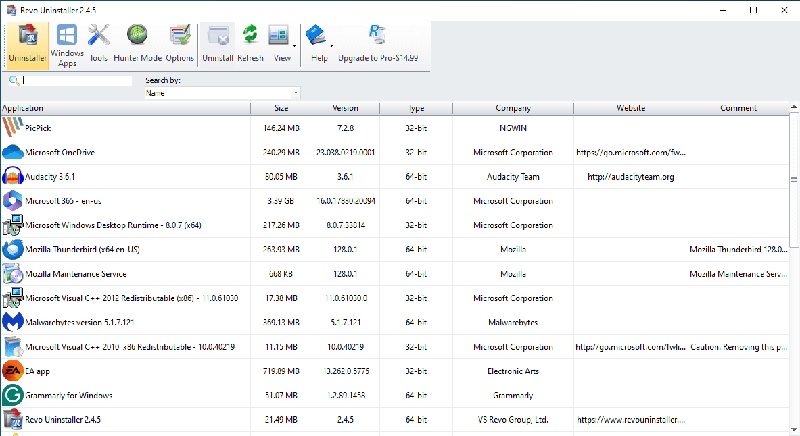Screen dimensions: 800x436
Task: Select the Malwarebytes icon
Action: tap(12, 322)
